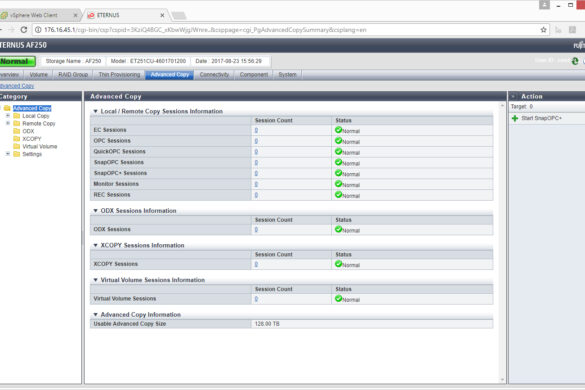This screenshot has height=390, width=585.
Task: Click the Monitor Sessions green status checkmark
Action: click(x=338, y=184)
